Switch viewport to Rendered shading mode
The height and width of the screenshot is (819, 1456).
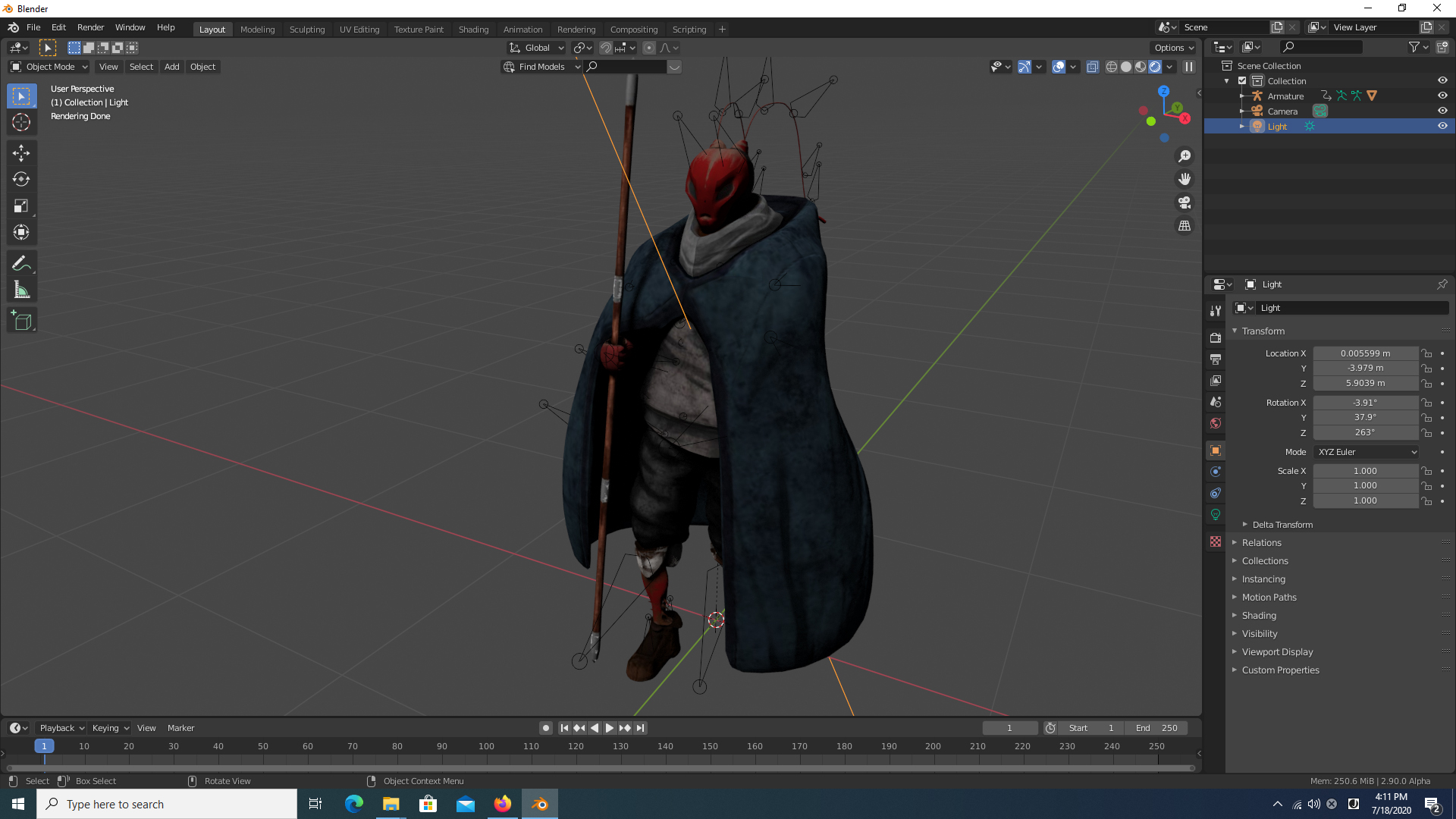1154,67
